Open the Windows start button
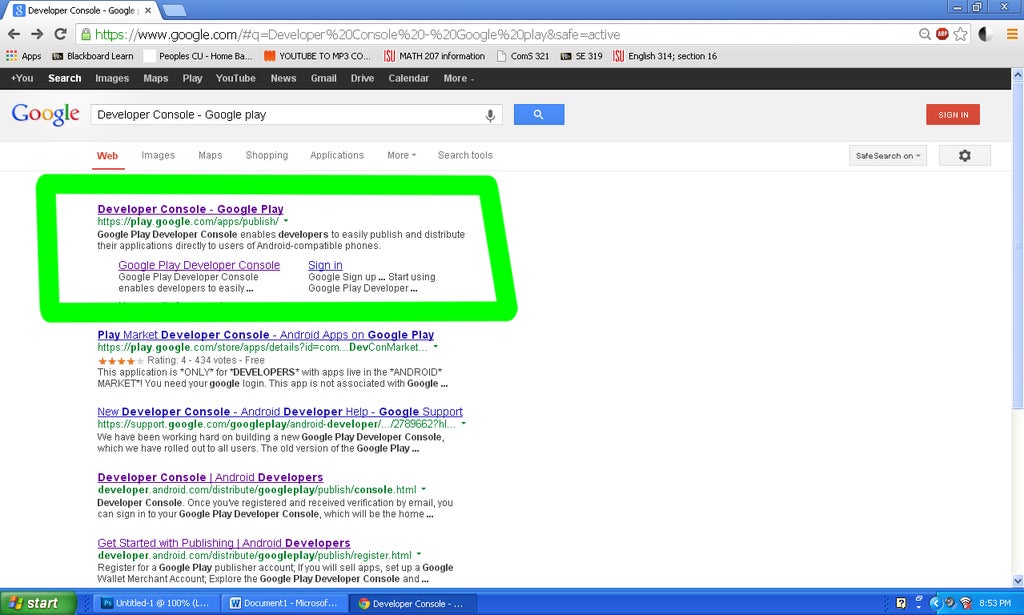 (38, 603)
